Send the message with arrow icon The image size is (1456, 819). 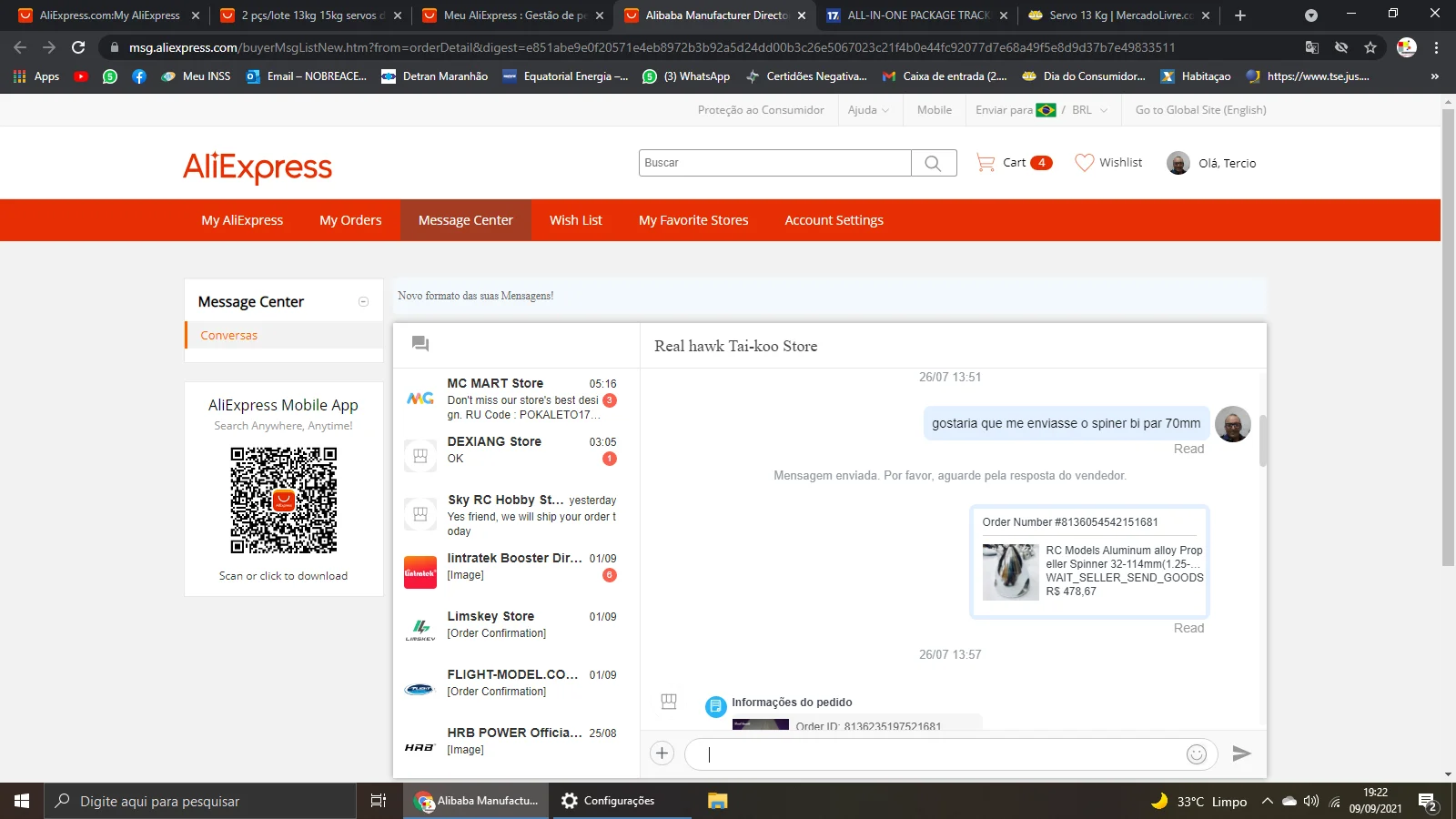click(x=1241, y=753)
